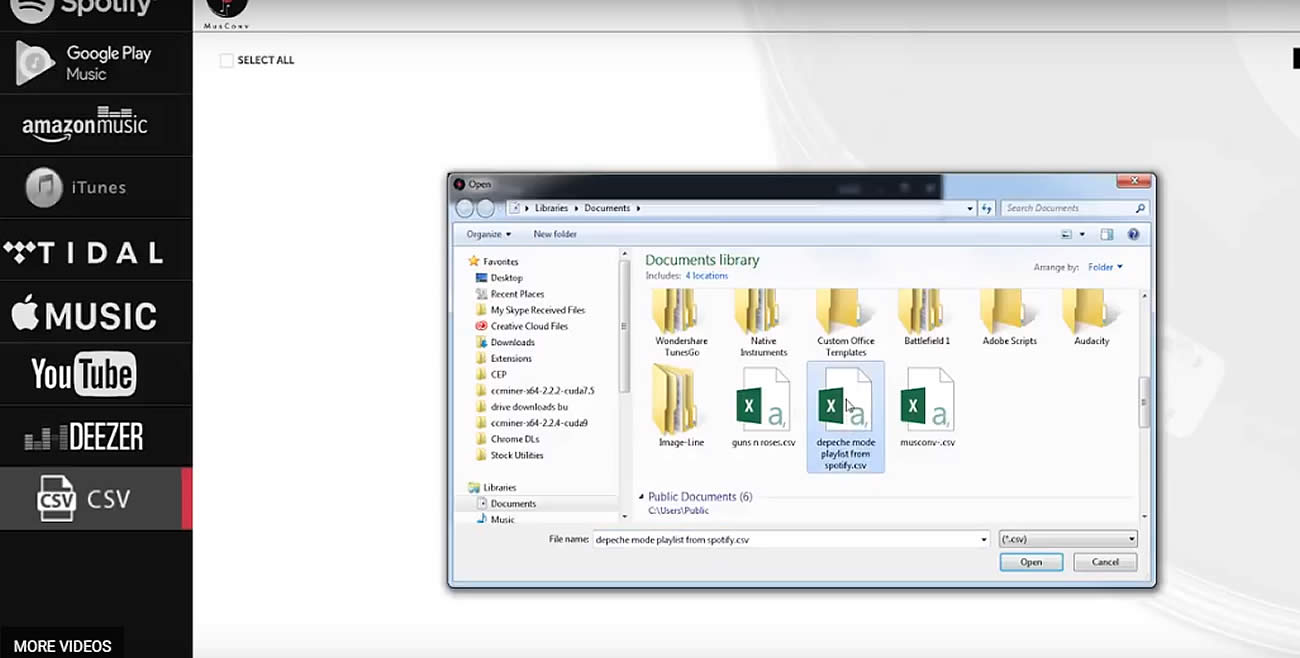Select guns n roses.csv file
Viewport: 1300px width, 658px height.
coord(763,406)
